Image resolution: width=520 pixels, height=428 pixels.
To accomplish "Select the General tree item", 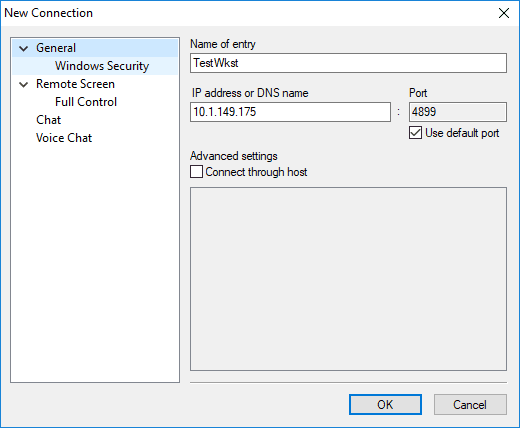I will coord(56,48).
